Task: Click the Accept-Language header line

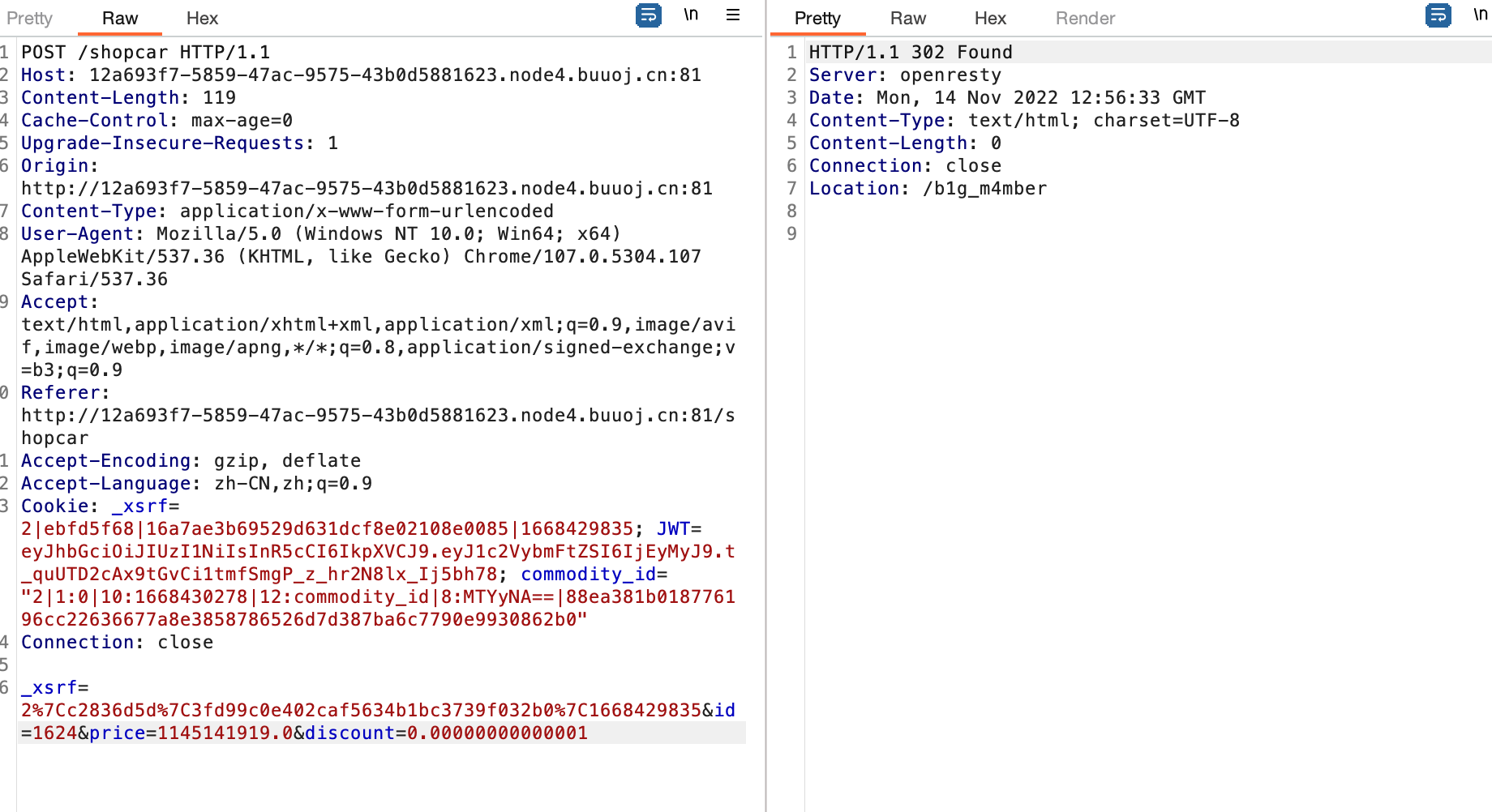Action: (196, 484)
